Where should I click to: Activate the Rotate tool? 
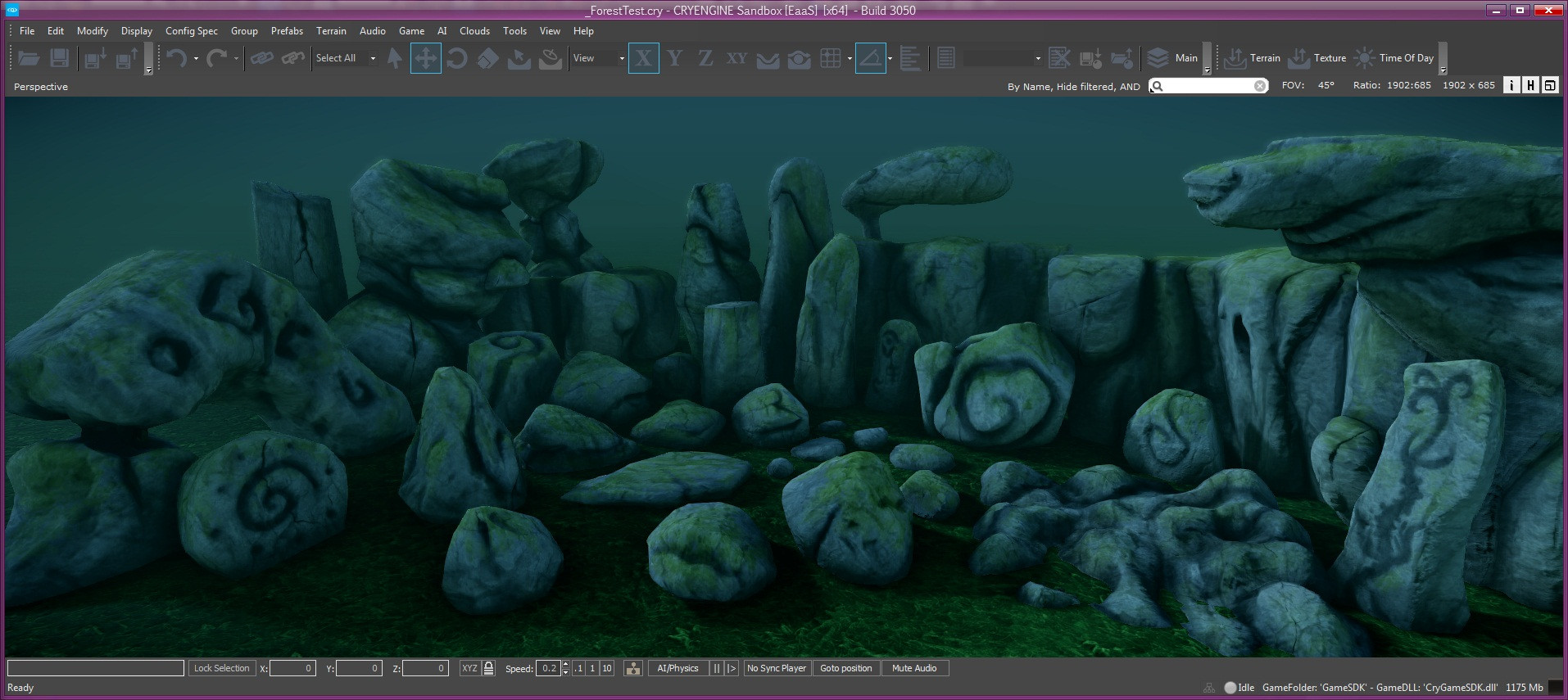pos(457,58)
